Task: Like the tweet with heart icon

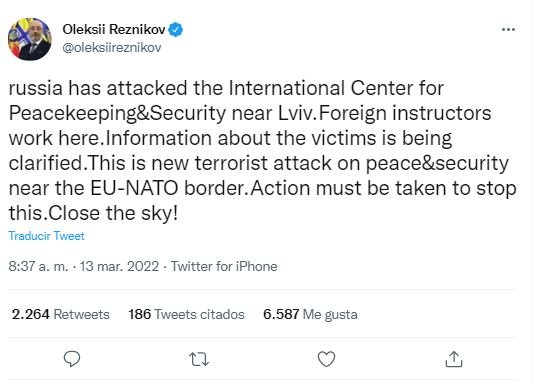Action: click(x=326, y=359)
